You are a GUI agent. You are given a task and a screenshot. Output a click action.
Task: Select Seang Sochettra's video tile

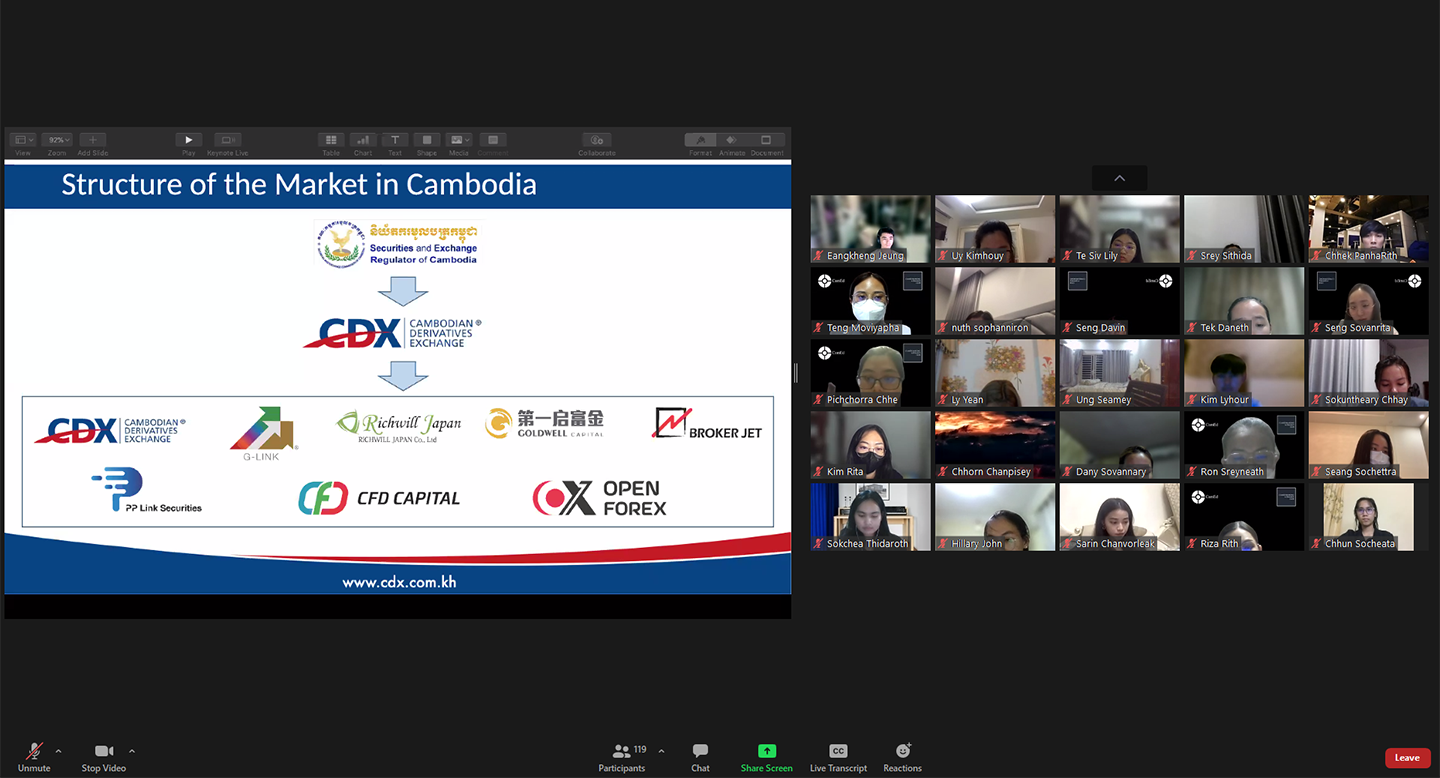coord(1368,445)
